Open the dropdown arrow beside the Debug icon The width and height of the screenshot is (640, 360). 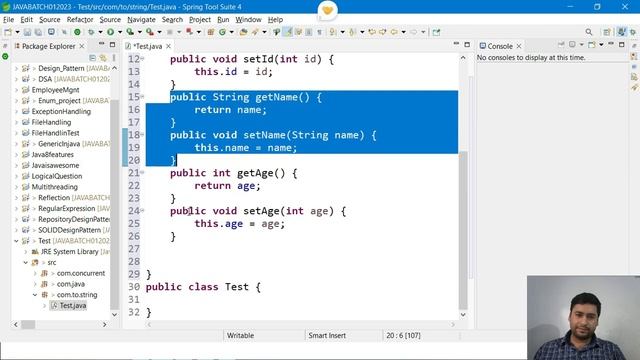pyautogui.click(x=100, y=32)
